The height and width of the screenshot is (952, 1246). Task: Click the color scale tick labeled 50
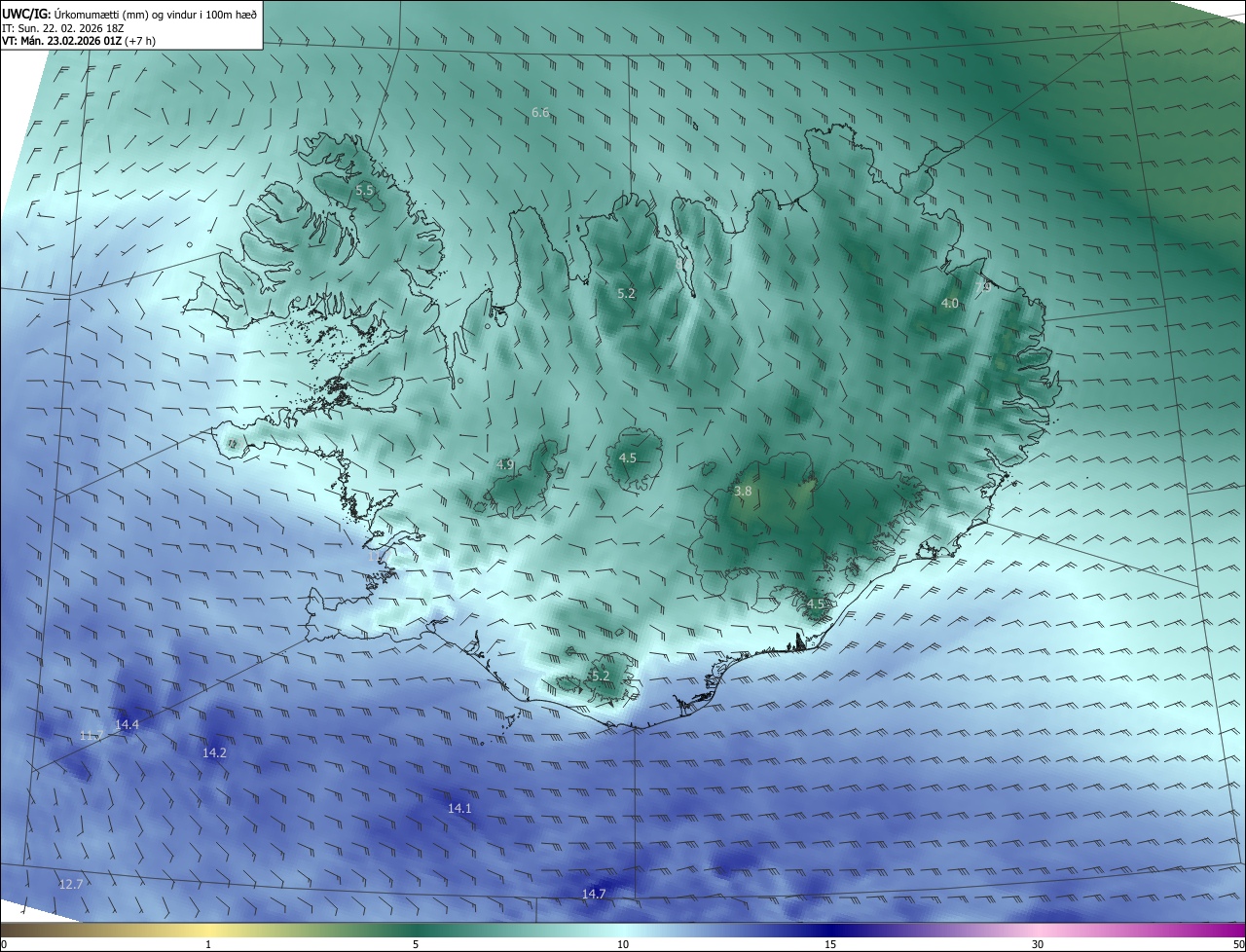pos(1238,944)
